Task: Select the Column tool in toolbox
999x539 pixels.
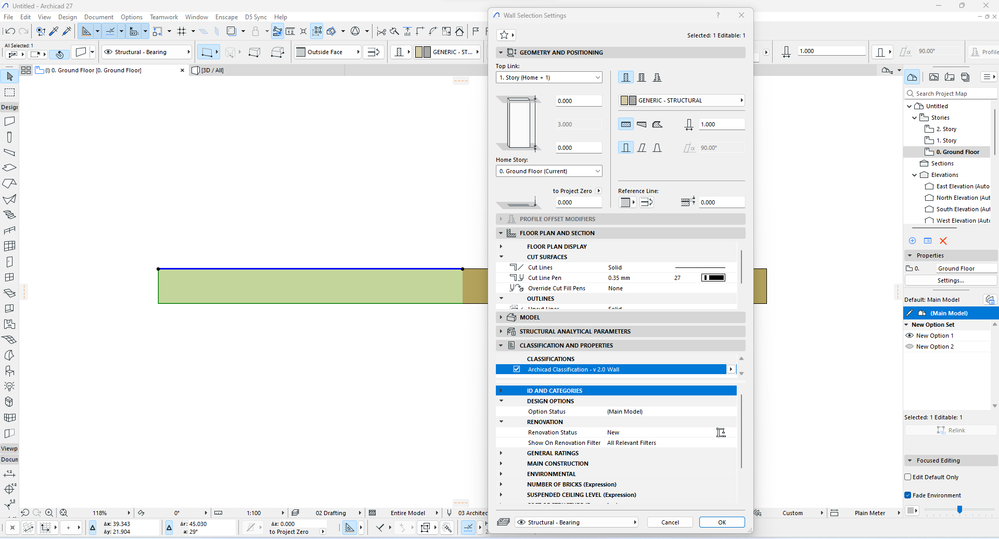Action: [9, 137]
